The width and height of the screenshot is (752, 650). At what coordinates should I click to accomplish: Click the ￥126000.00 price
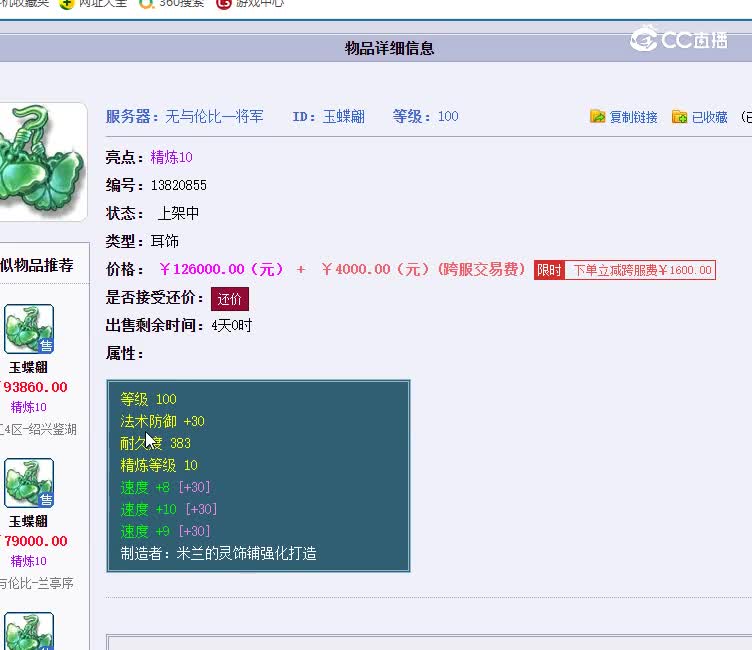coord(221,269)
